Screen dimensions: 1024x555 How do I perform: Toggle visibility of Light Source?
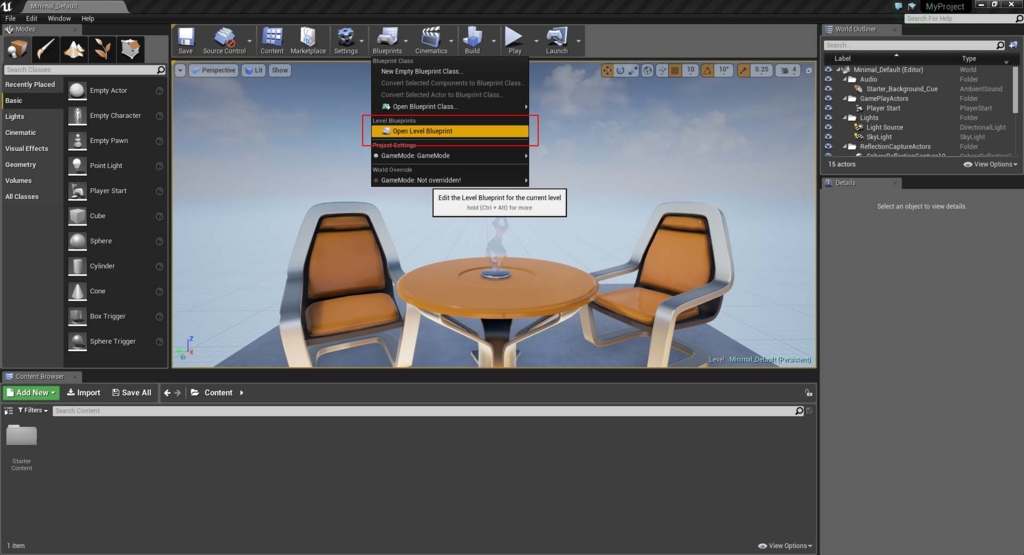coord(828,127)
